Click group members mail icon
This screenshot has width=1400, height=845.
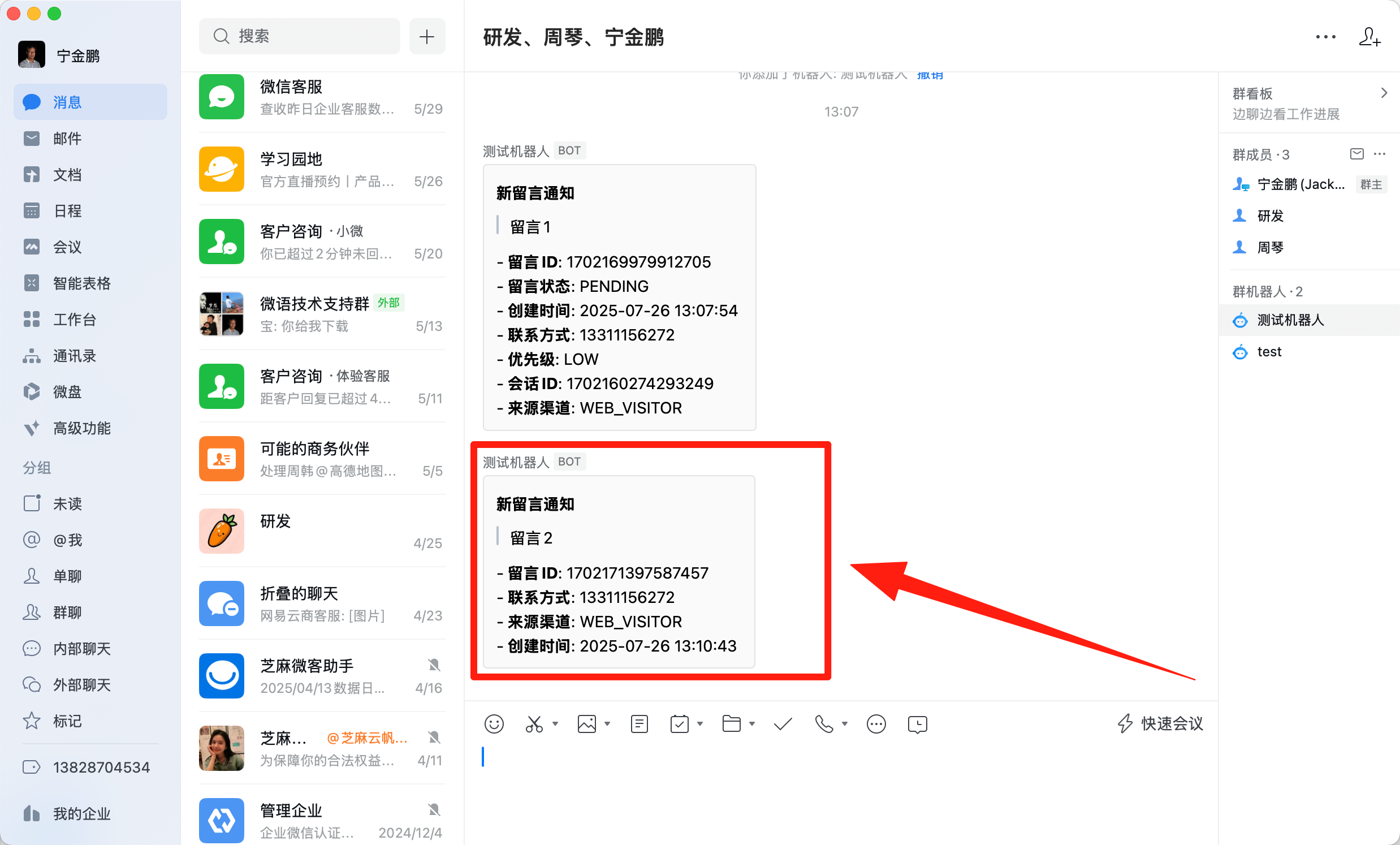point(1356,154)
